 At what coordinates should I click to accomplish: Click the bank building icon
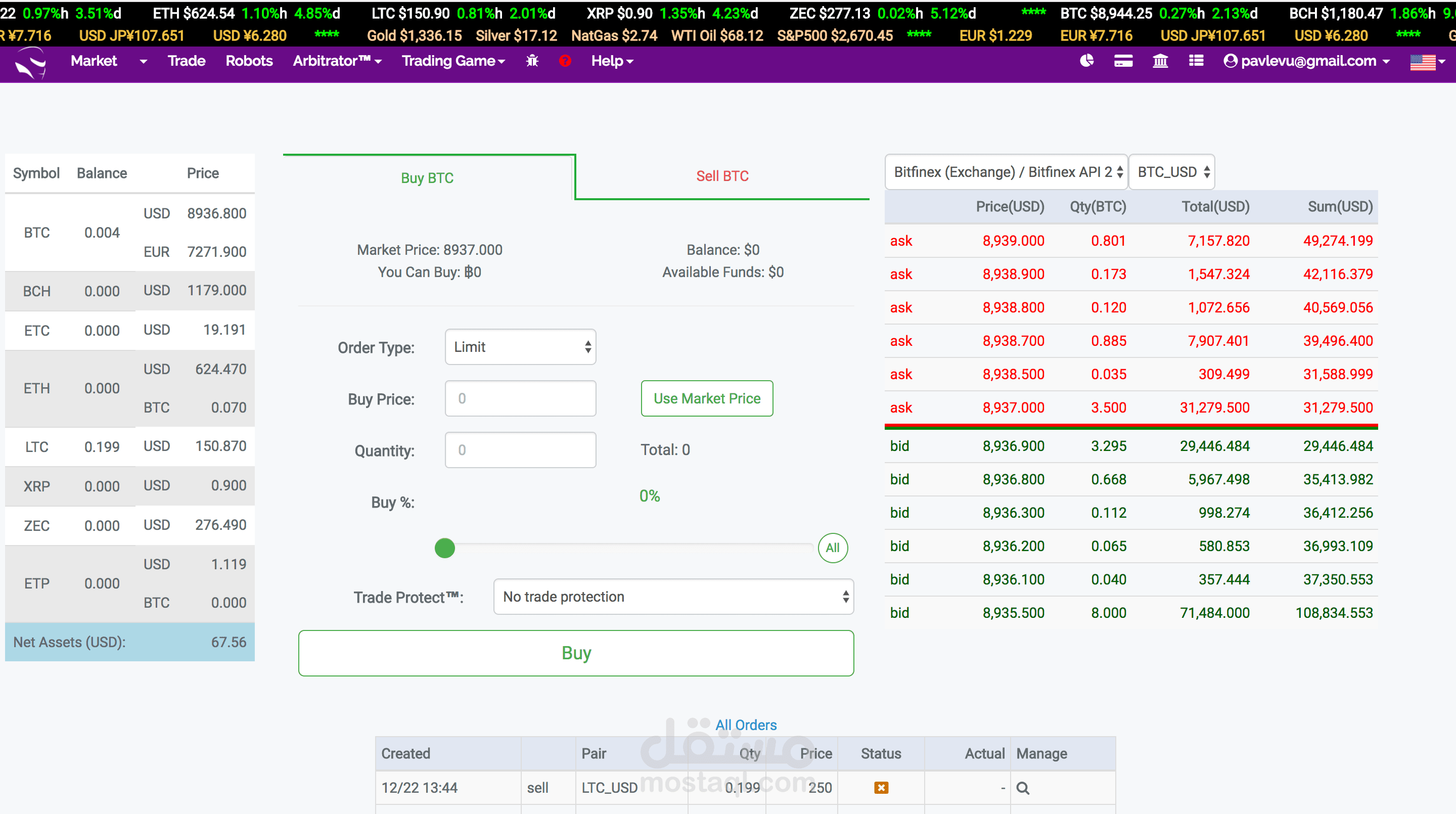(x=1160, y=61)
